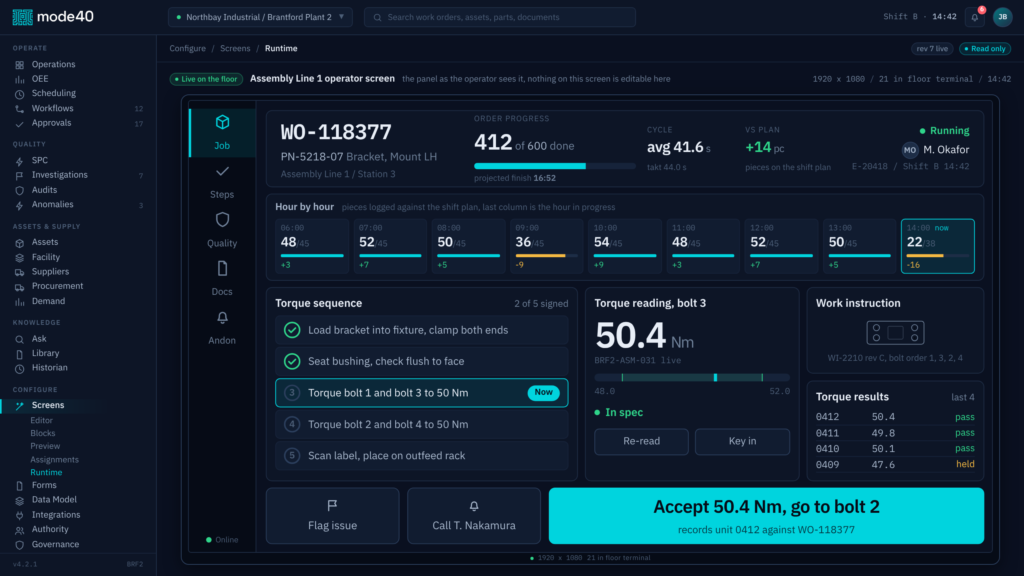This screenshot has height=576, width=1024.
Task: Select step 5 Scan label, place on outfeed rack
Action: 422,456
